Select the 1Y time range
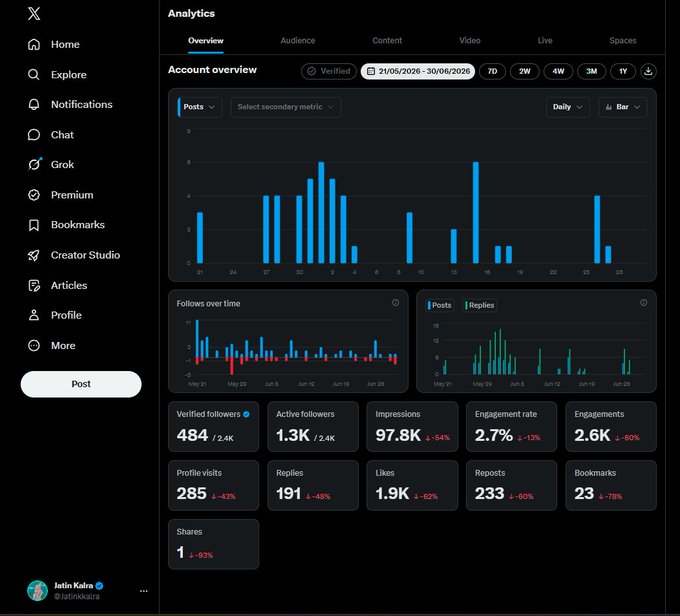The height and width of the screenshot is (616, 680). (x=623, y=71)
